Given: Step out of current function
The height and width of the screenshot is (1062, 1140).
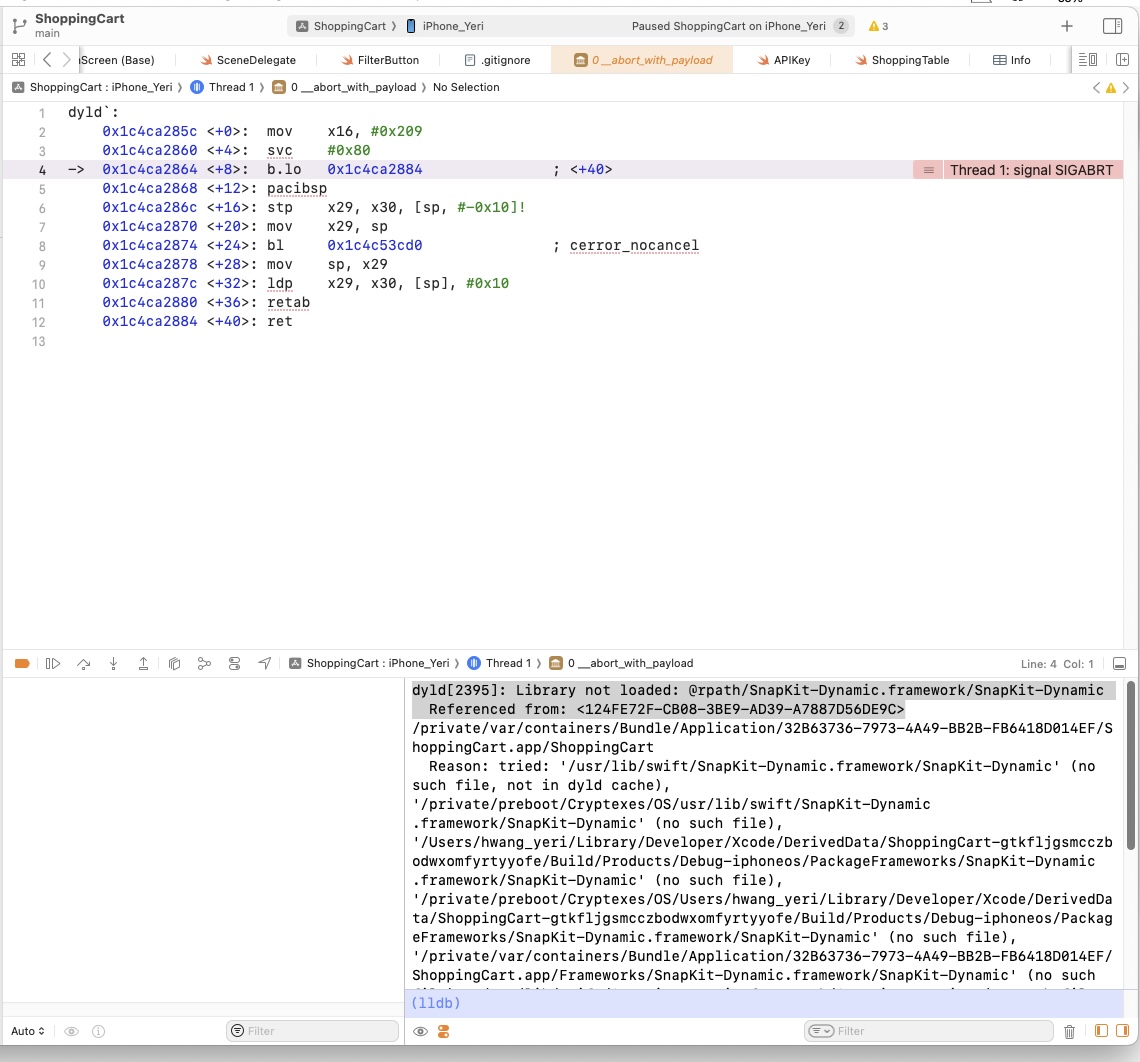Looking at the screenshot, I should tap(143, 663).
